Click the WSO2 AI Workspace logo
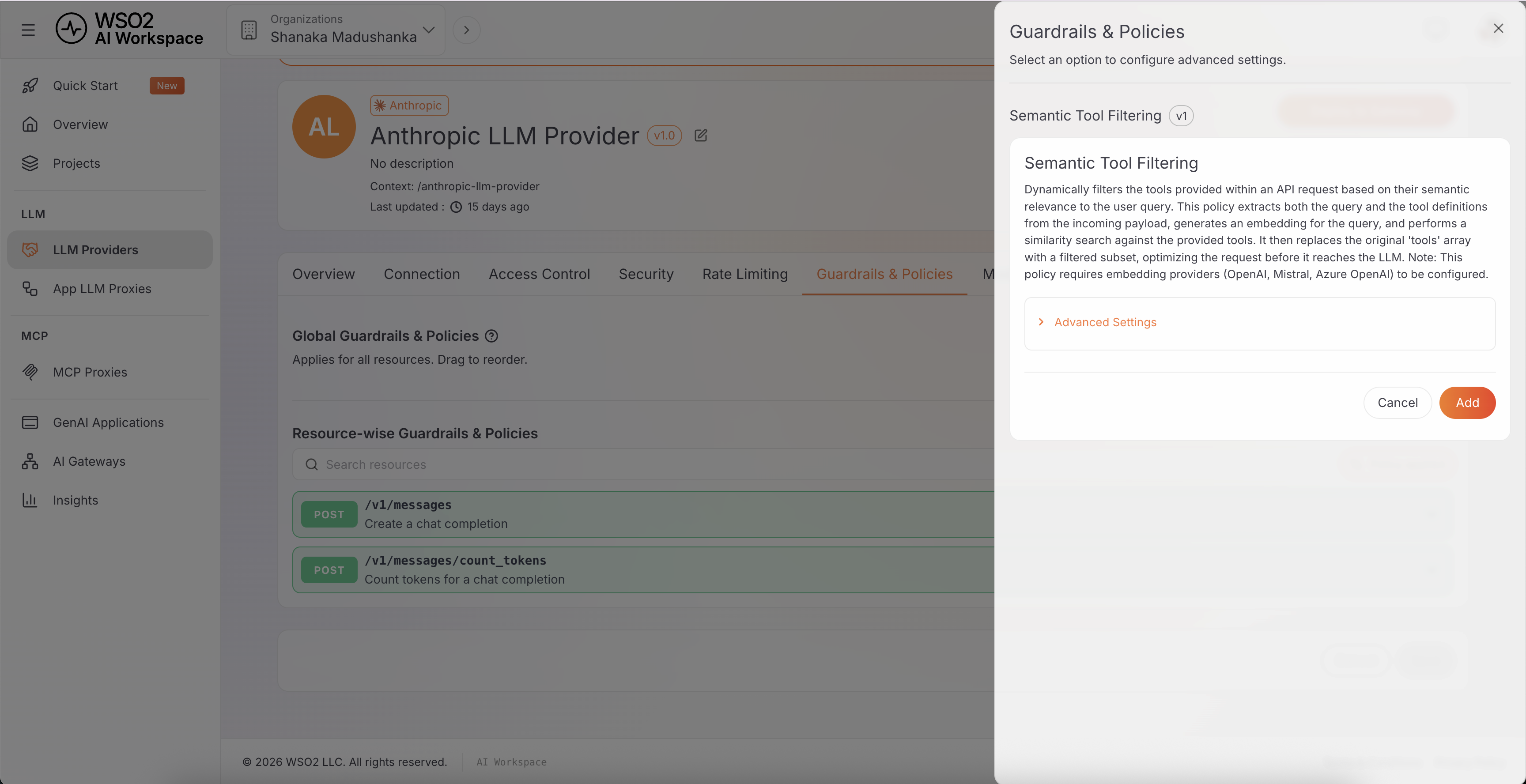This screenshot has height=784, width=1526. pyautogui.click(x=129, y=29)
